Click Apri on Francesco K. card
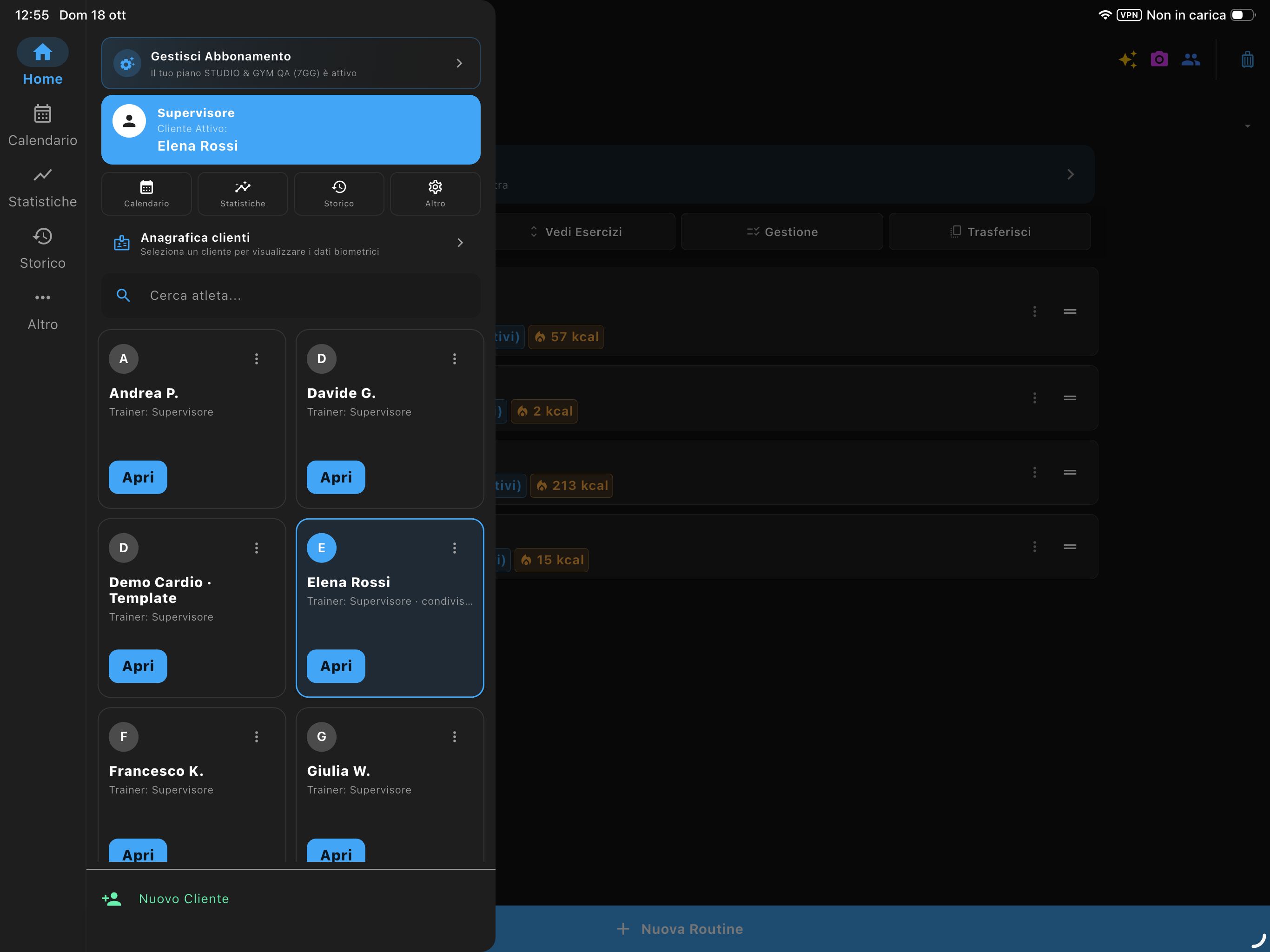 coord(138,850)
